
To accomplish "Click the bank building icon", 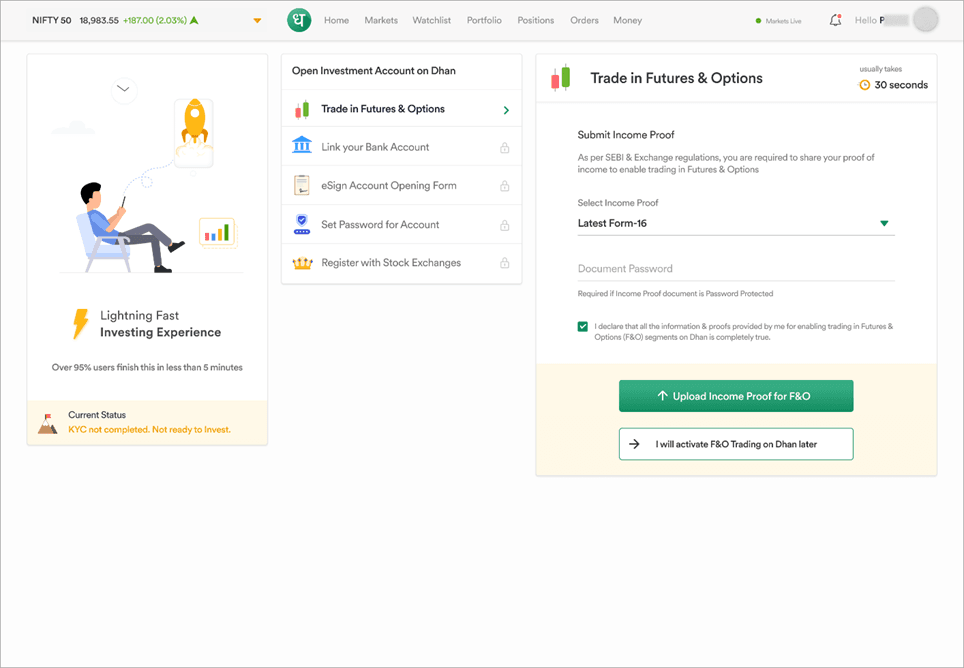I will pyautogui.click(x=301, y=147).
